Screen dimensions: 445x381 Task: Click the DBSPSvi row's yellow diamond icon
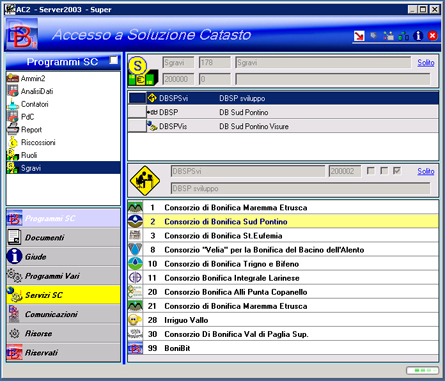(x=152, y=98)
